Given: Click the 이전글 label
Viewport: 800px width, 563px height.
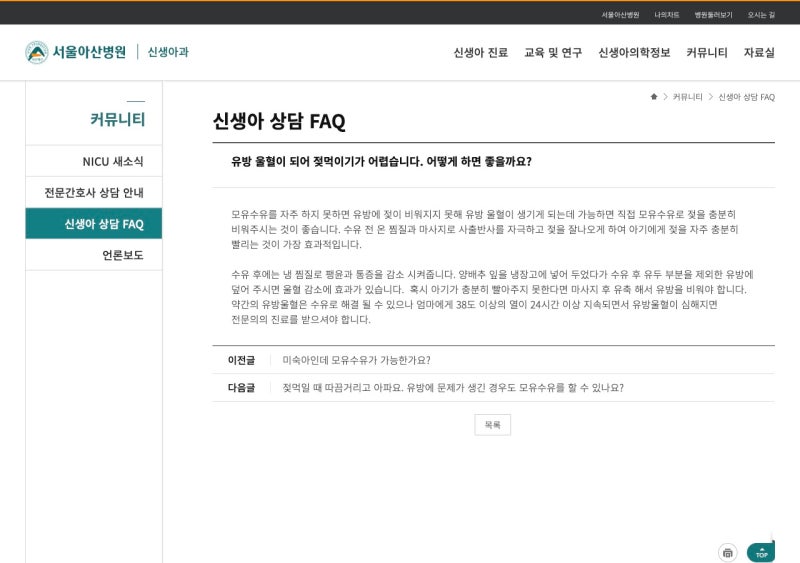Looking at the screenshot, I should click(241, 360).
